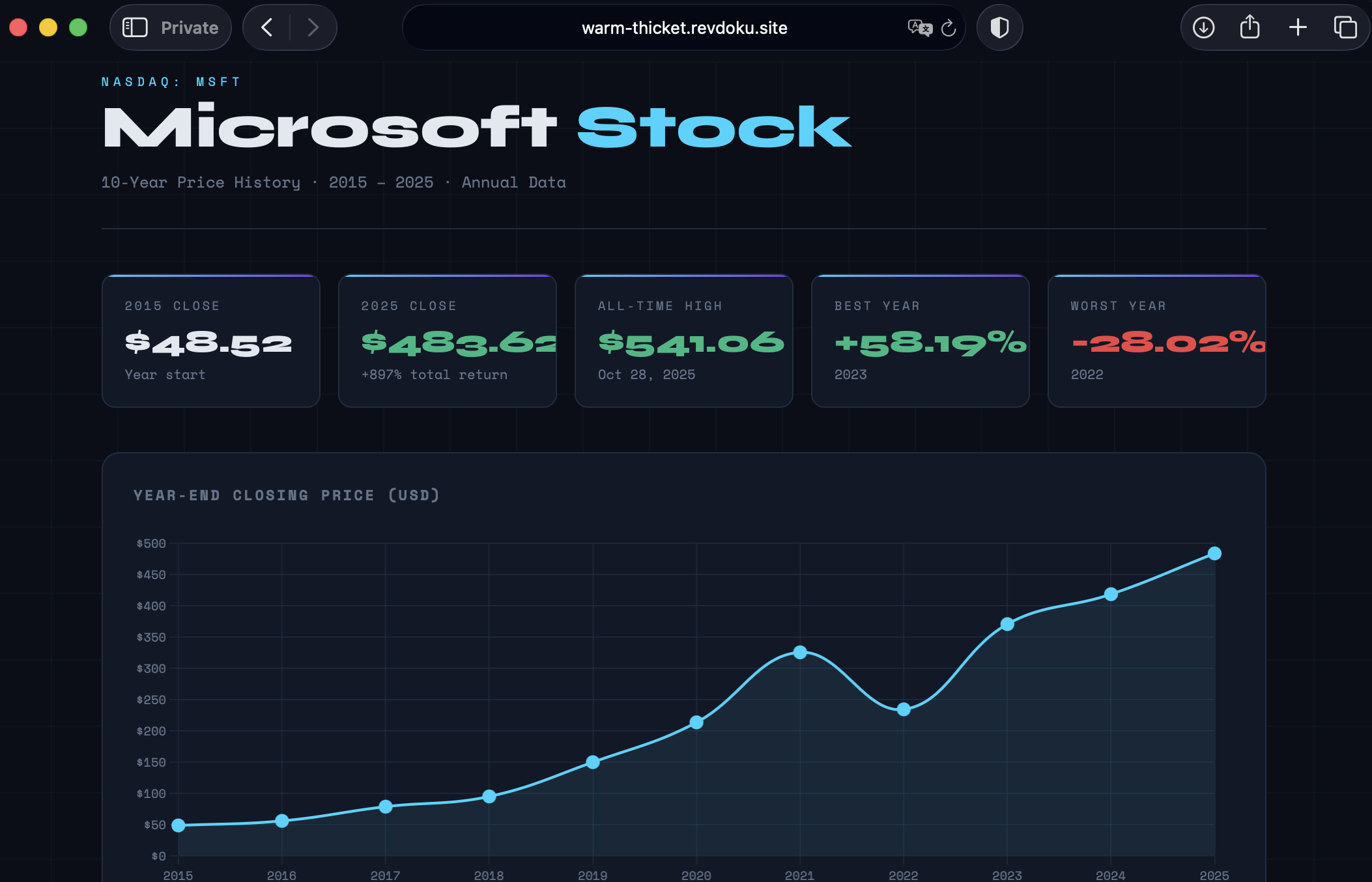1372x882 pixels.
Task: Click the 'Oct 28, 2025' date text
Action: click(x=646, y=375)
